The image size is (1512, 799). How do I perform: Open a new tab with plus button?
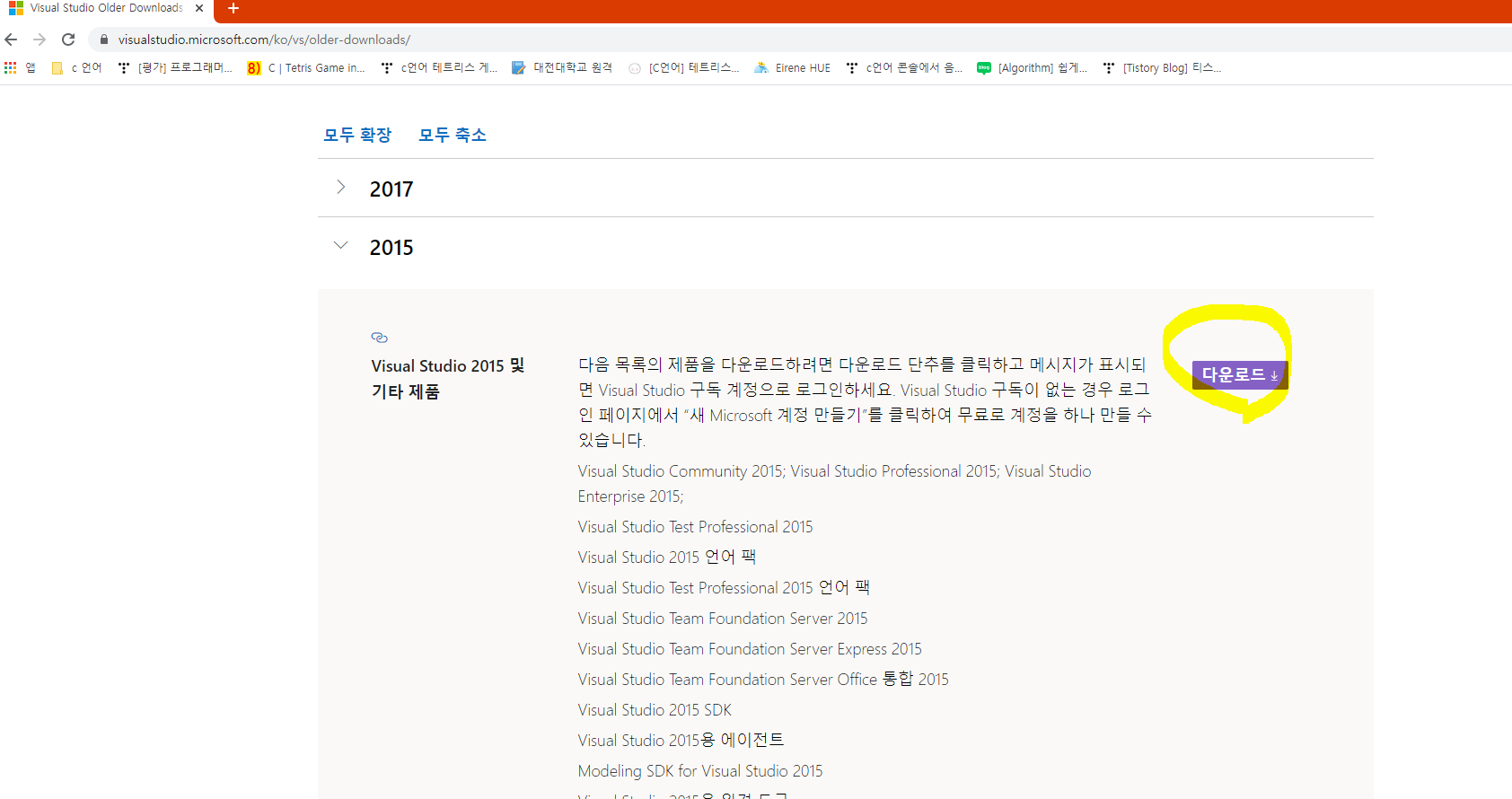click(x=233, y=8)
